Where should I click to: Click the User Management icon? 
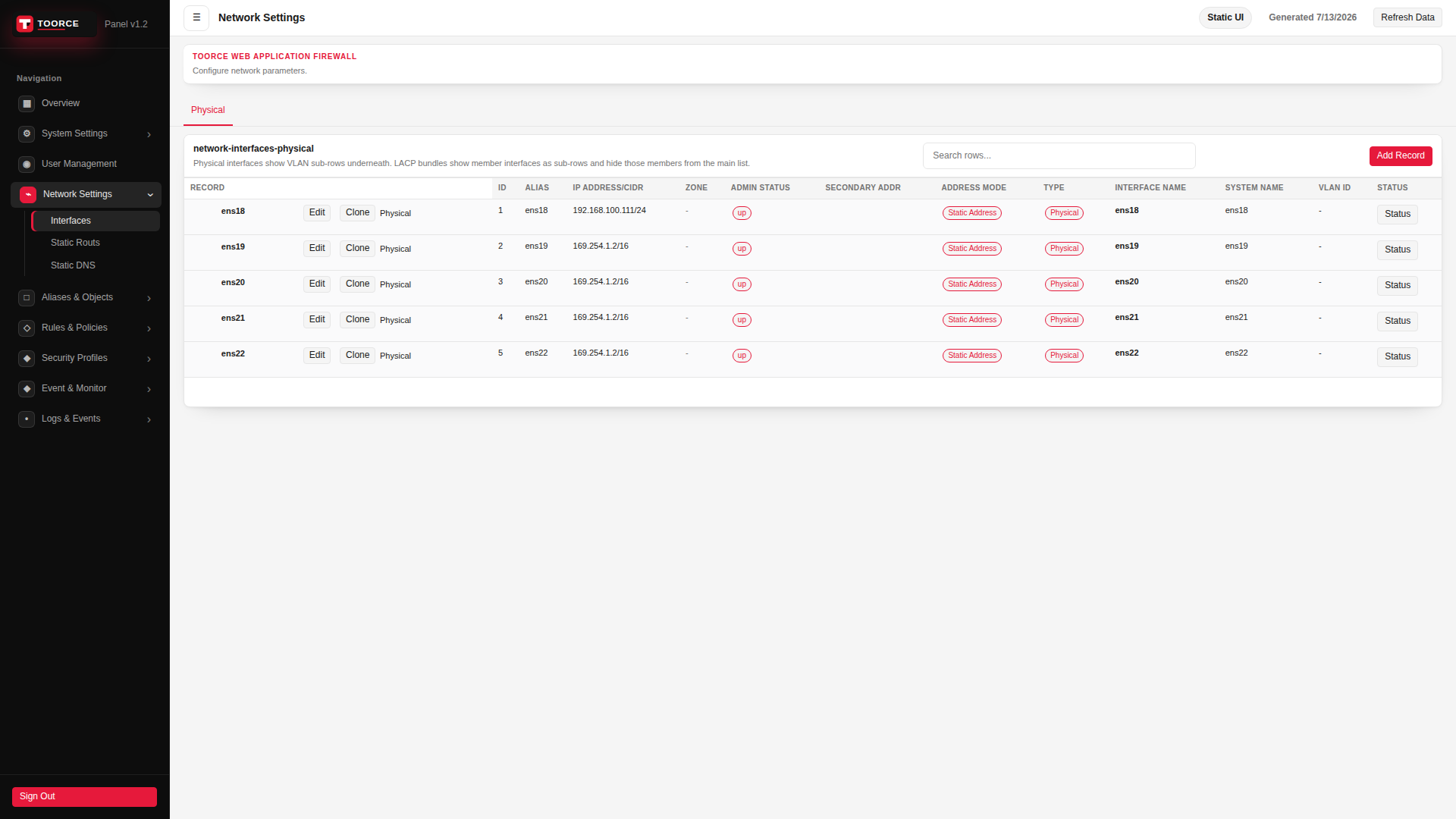(x=27, y=165)
